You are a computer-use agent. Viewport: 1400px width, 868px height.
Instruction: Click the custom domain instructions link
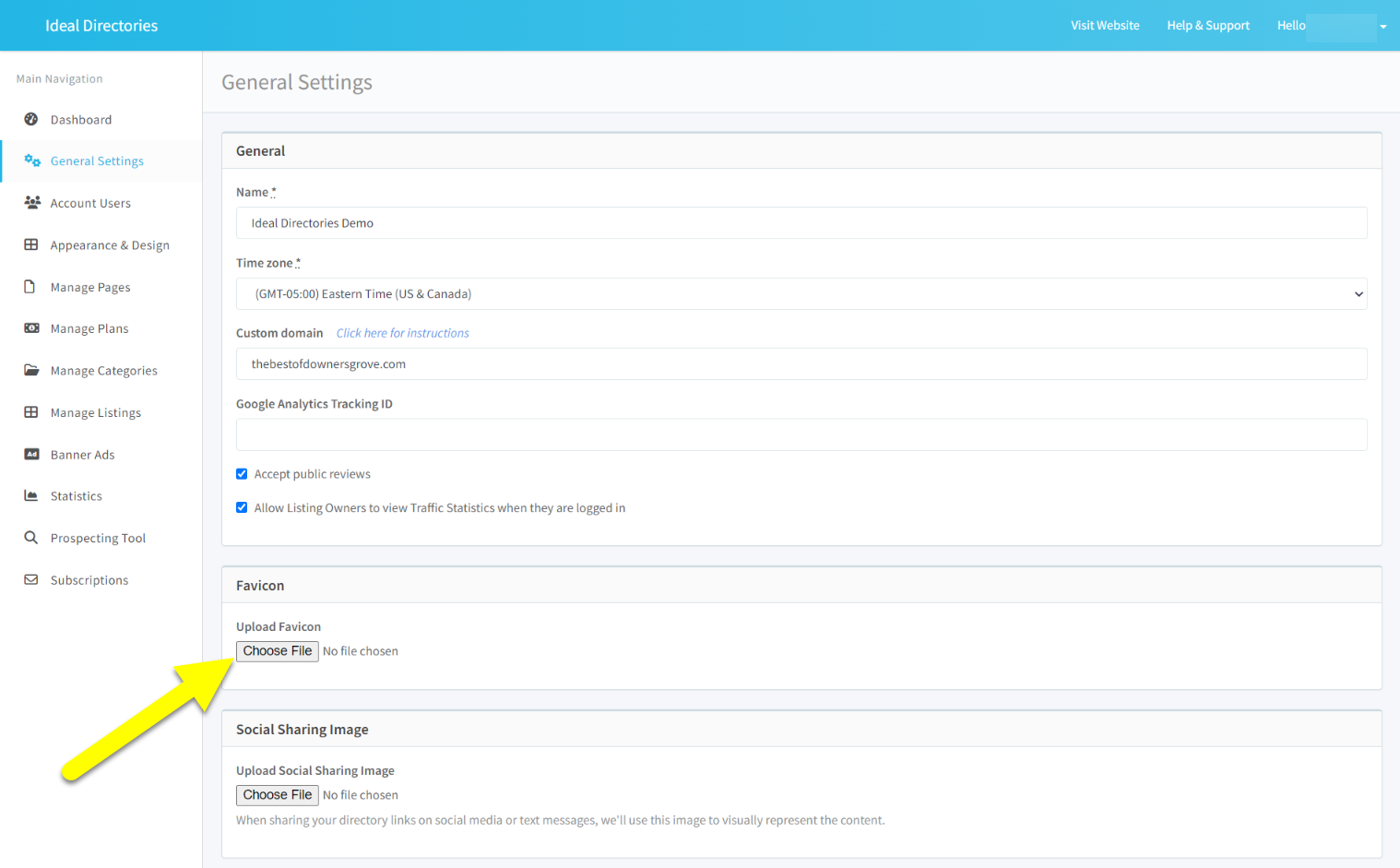coord(402,333)
